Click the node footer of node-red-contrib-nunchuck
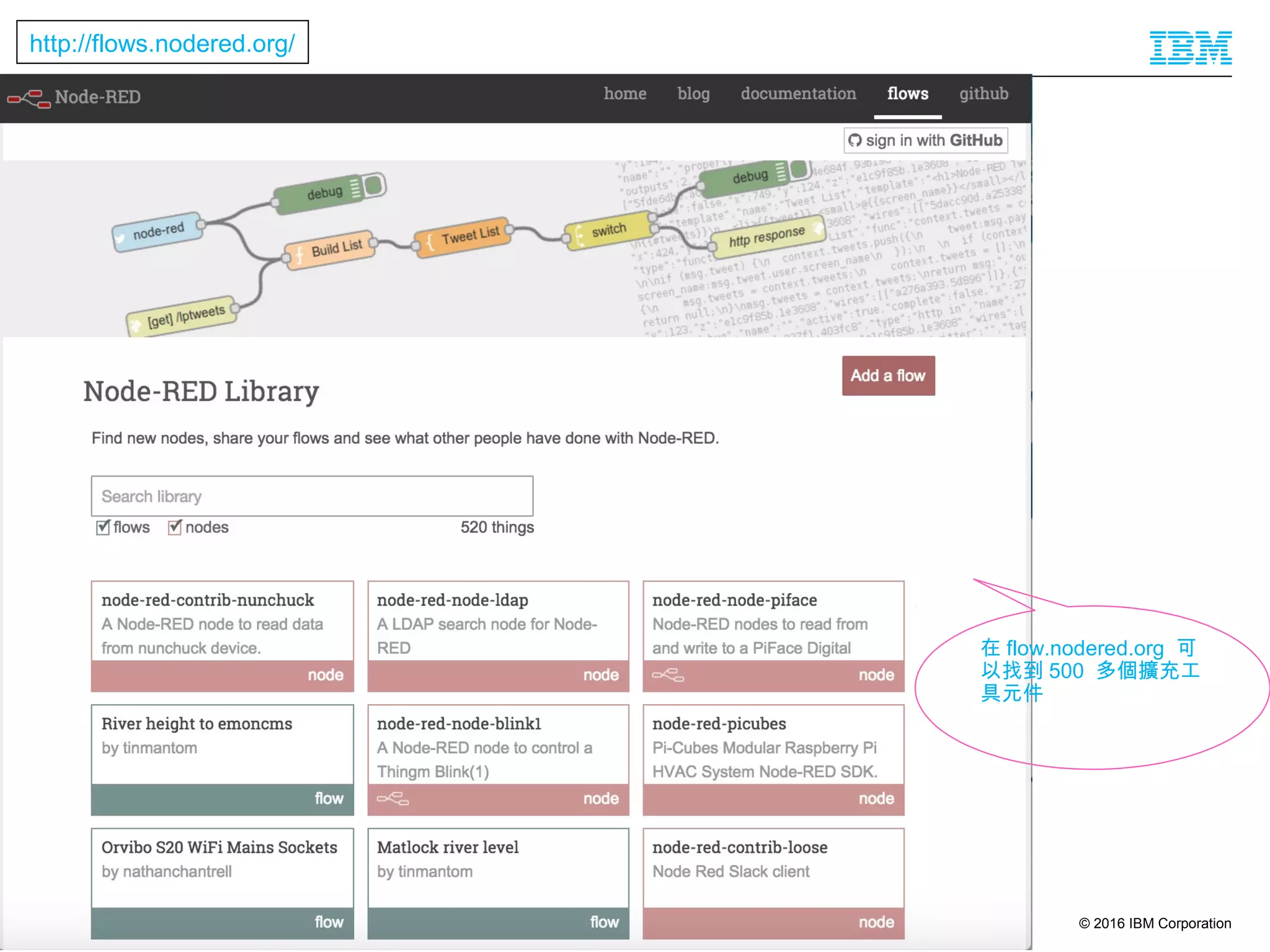 click(223, 676)
